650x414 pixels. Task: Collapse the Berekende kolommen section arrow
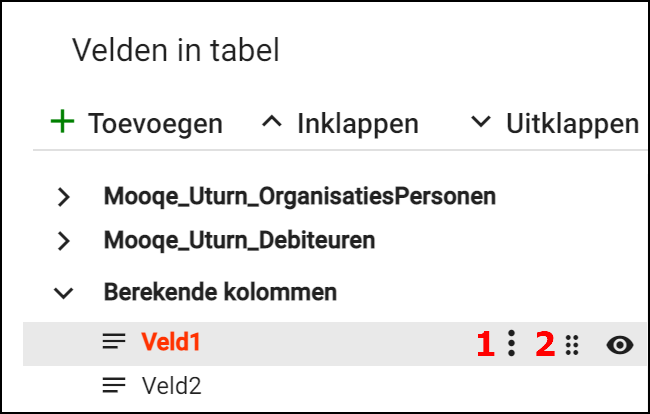pos(65,293)
